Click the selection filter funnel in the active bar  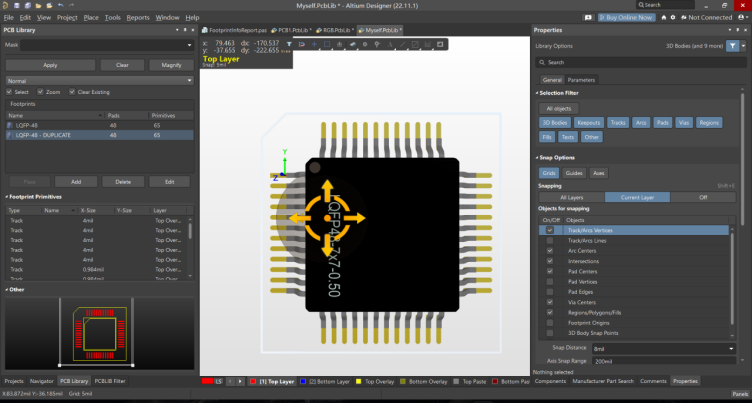pos(288,44)
